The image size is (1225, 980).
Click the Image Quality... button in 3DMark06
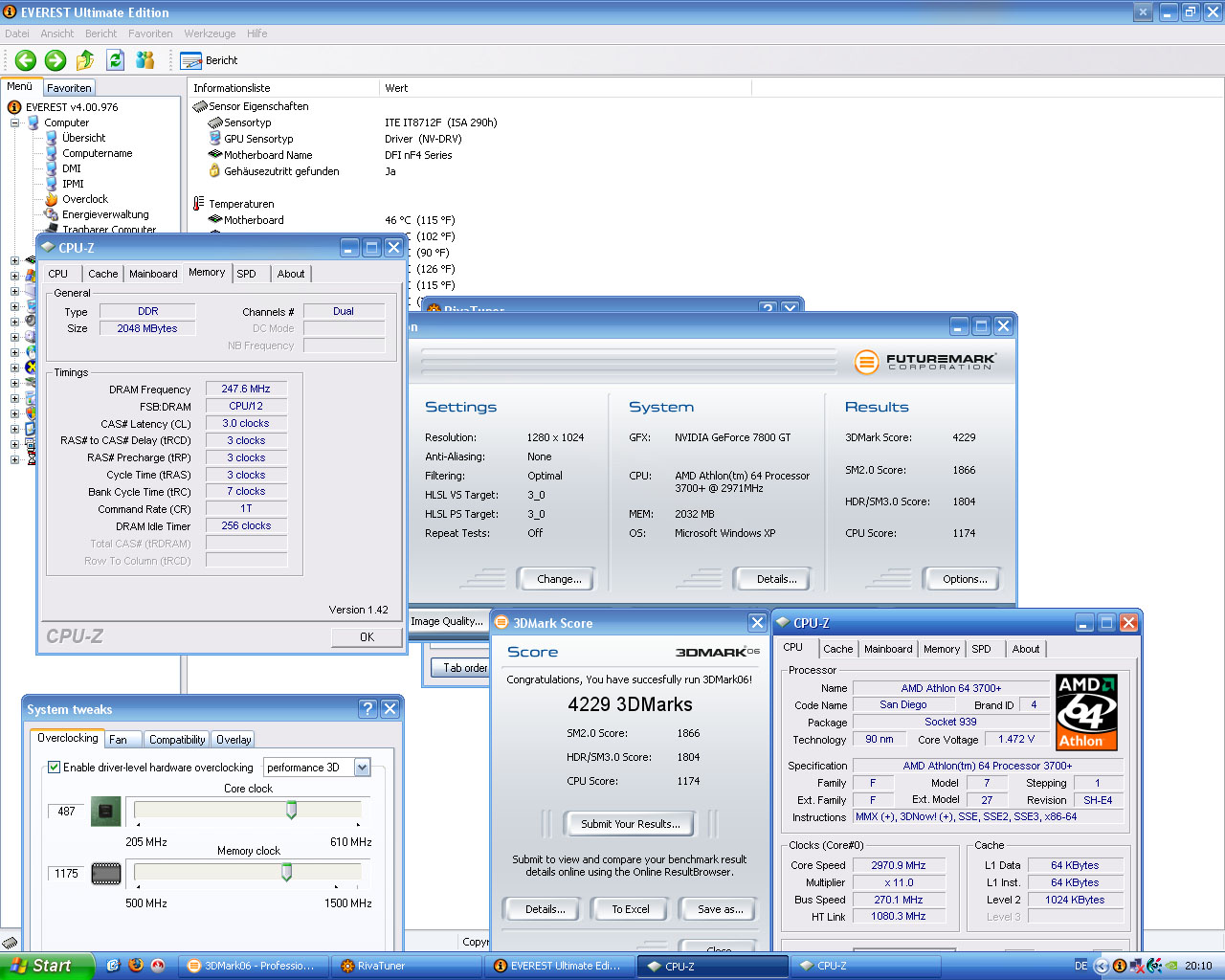(x=447, y=621)
